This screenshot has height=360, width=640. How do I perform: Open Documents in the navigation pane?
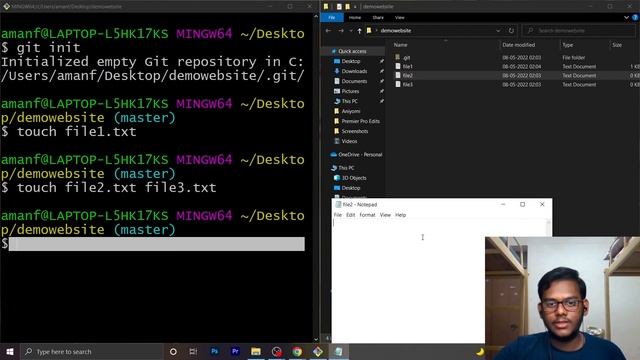click(354, 81)
